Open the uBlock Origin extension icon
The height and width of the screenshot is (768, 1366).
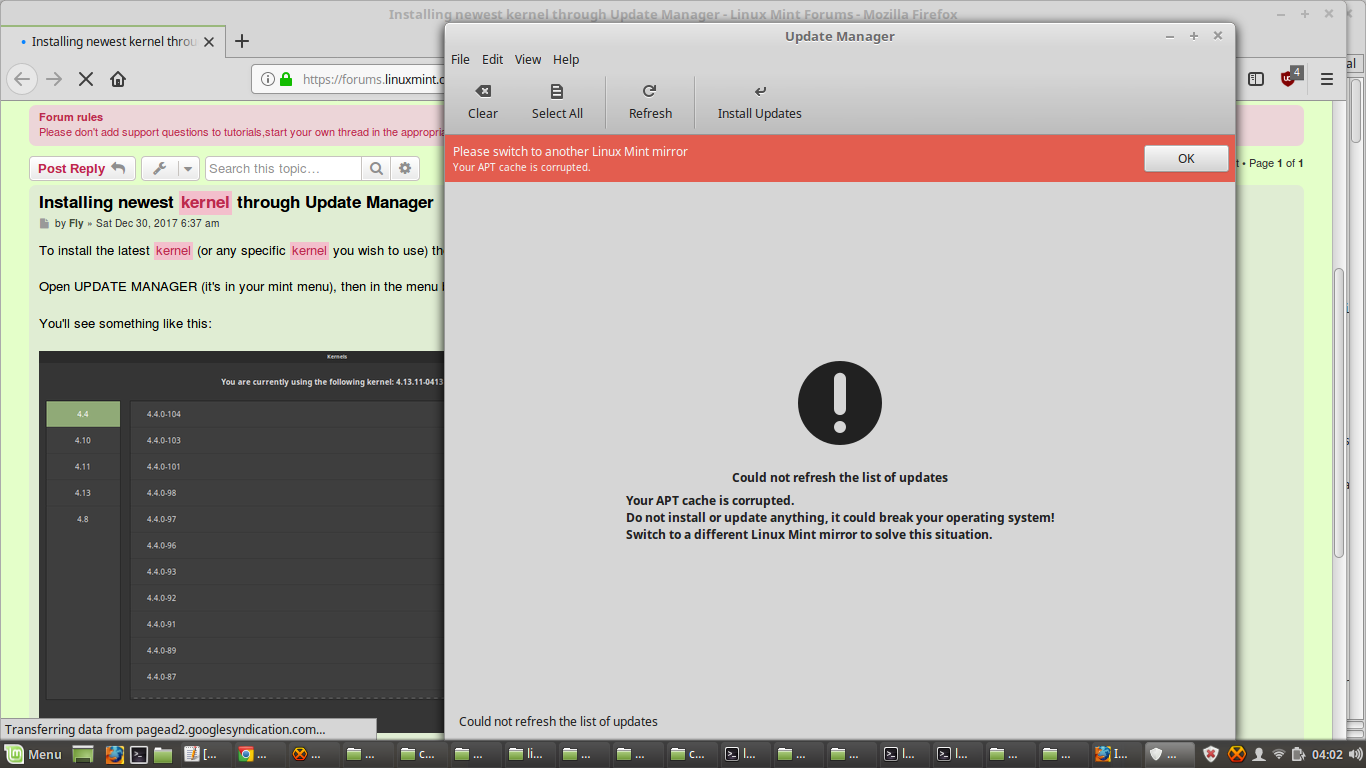point(1290,78)
